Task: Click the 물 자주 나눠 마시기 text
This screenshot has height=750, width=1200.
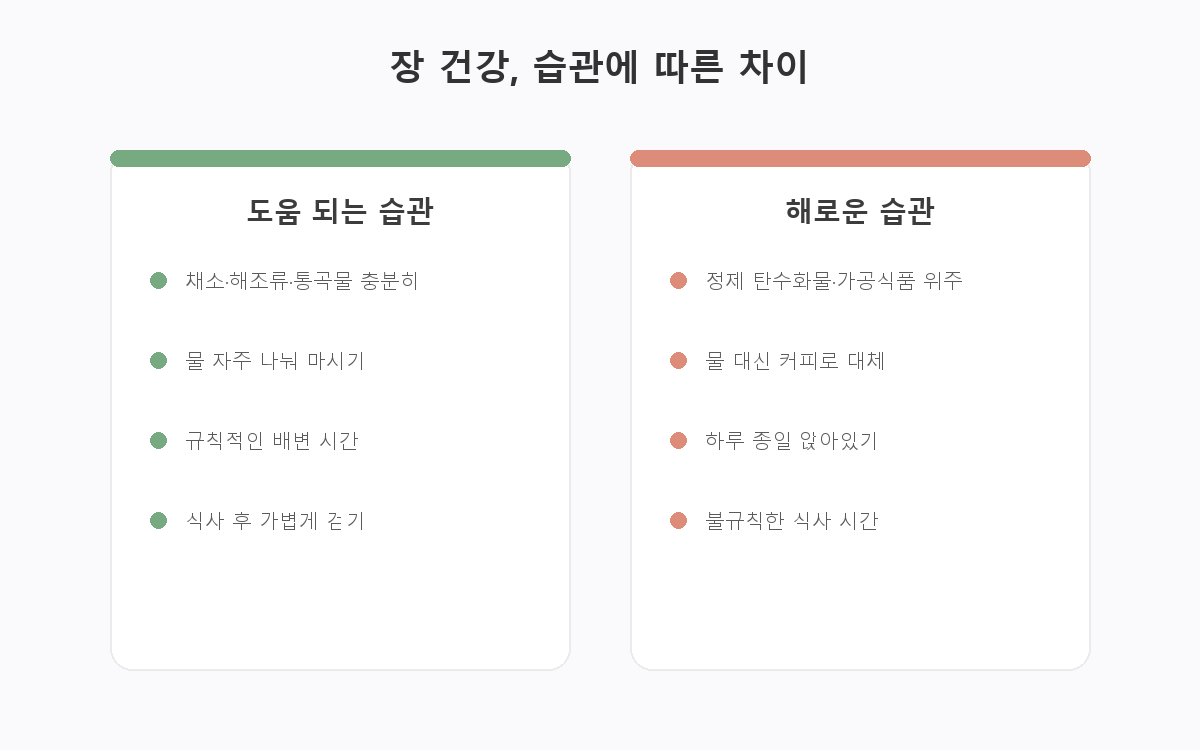Action: (275, 361)
